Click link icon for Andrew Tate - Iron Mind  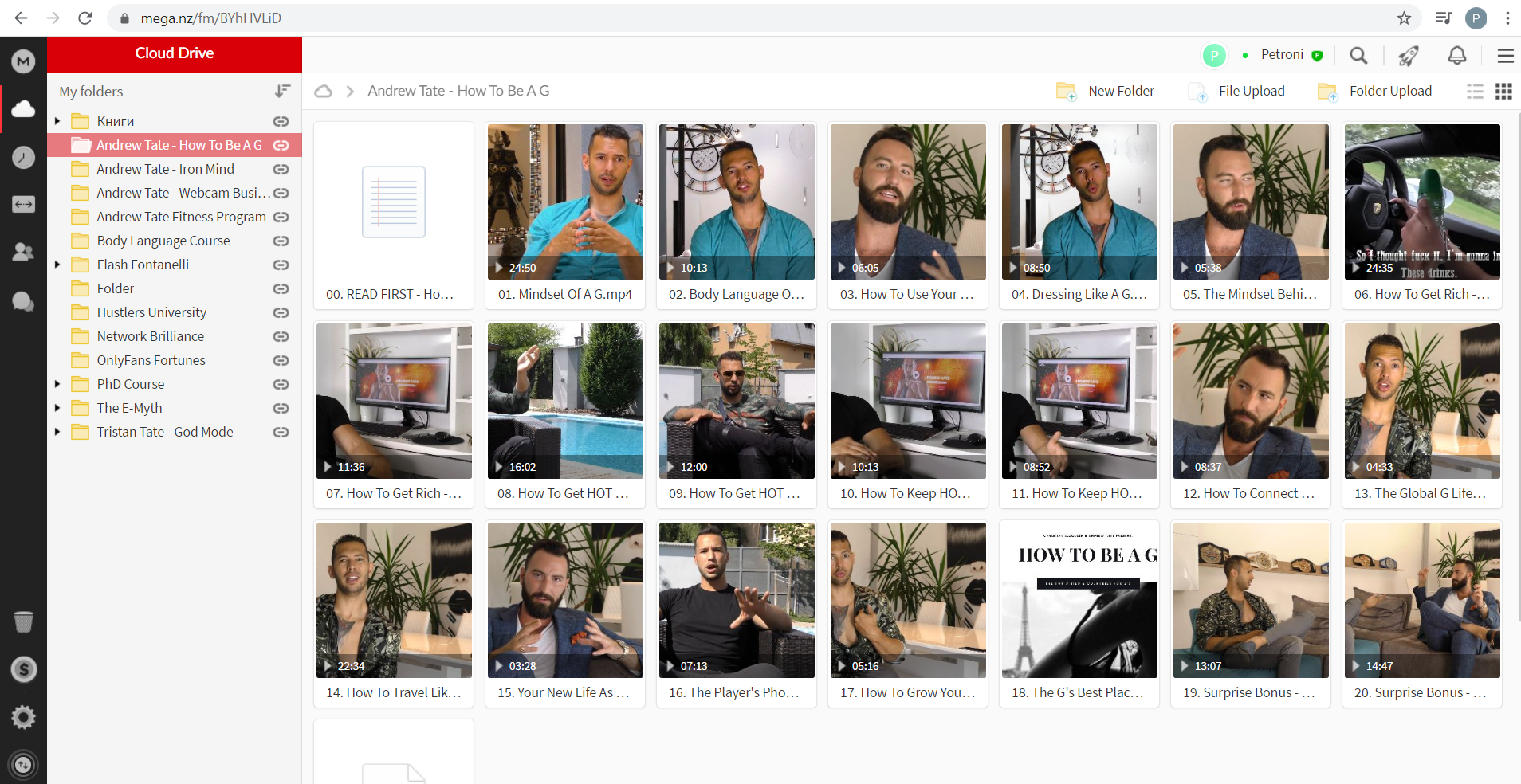click(281, 169)
